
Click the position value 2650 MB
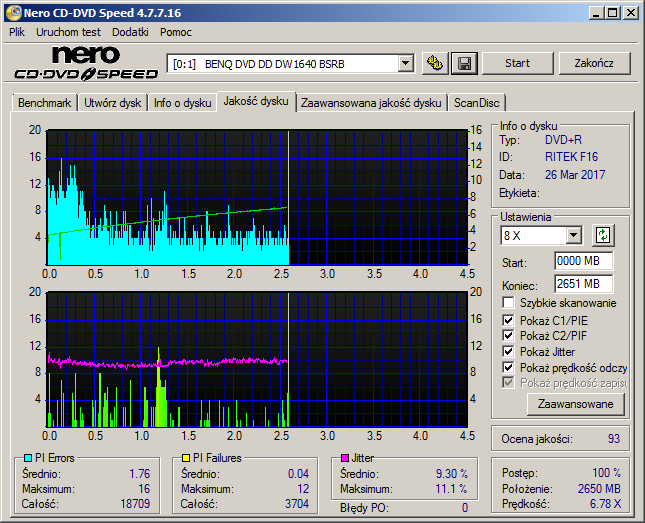click(599, 489)
